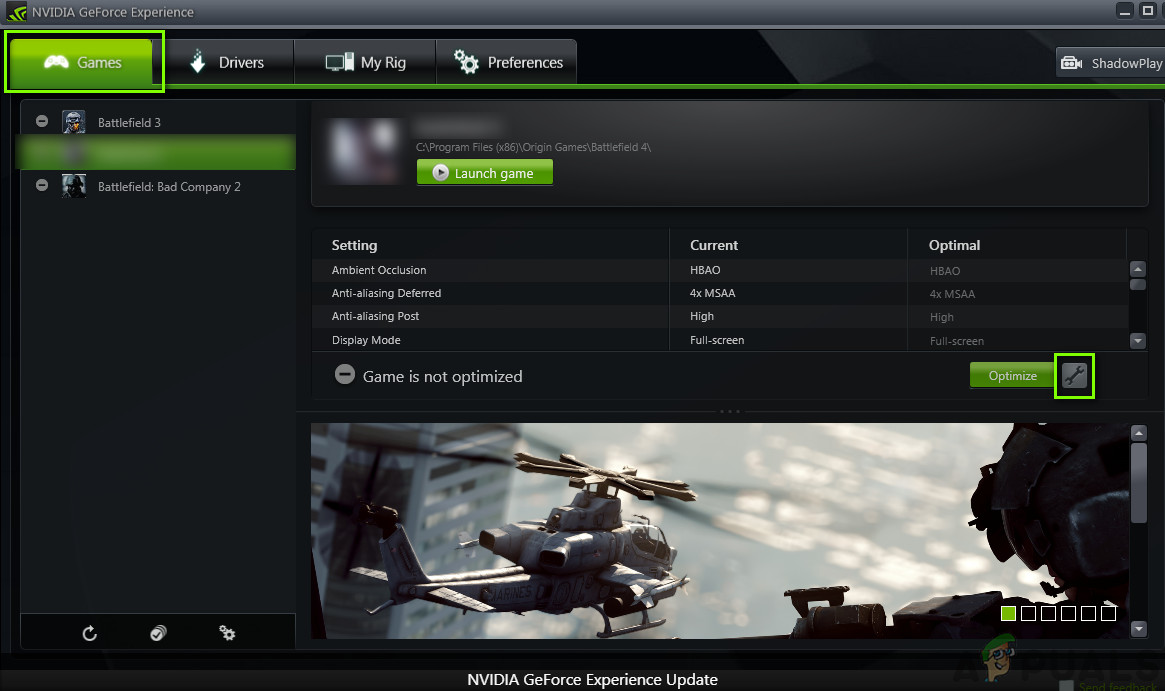Viewport: 1165px width, 691px height.
Task: Click current value Full-screen
Action: pos(717,340)
